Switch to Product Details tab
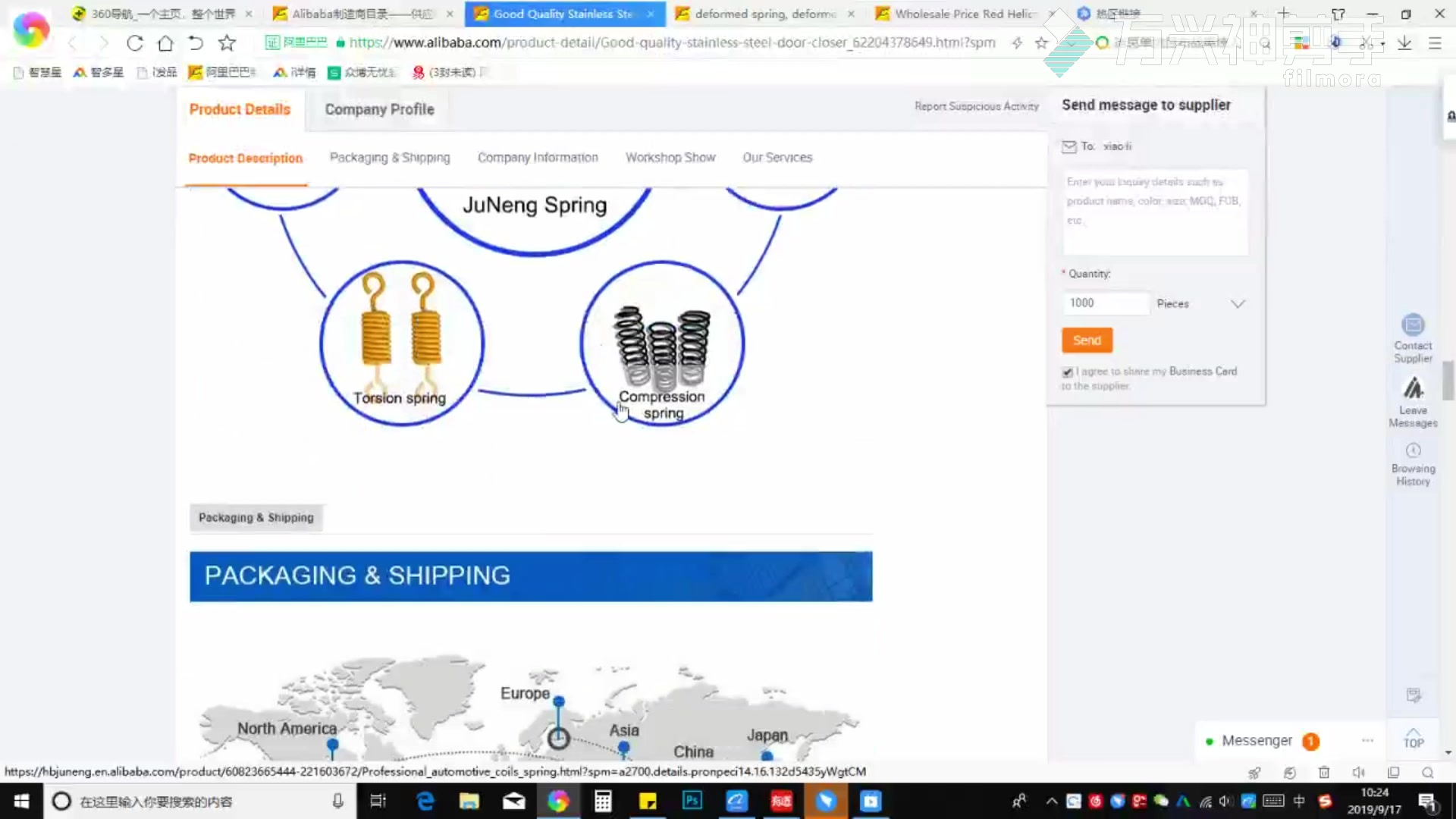1456x819 pixels. pyautogui.click(x=240, y=109)
